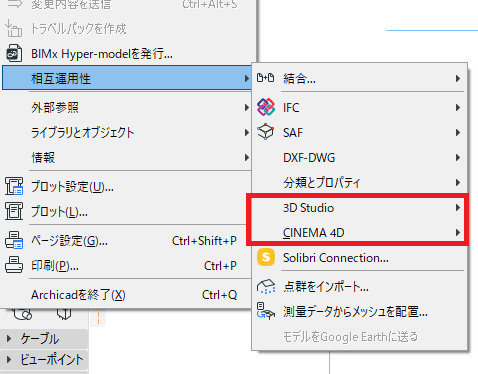Click the DXF-DWG row submenu arrow
Screen dimensions: 478x374
458,157
